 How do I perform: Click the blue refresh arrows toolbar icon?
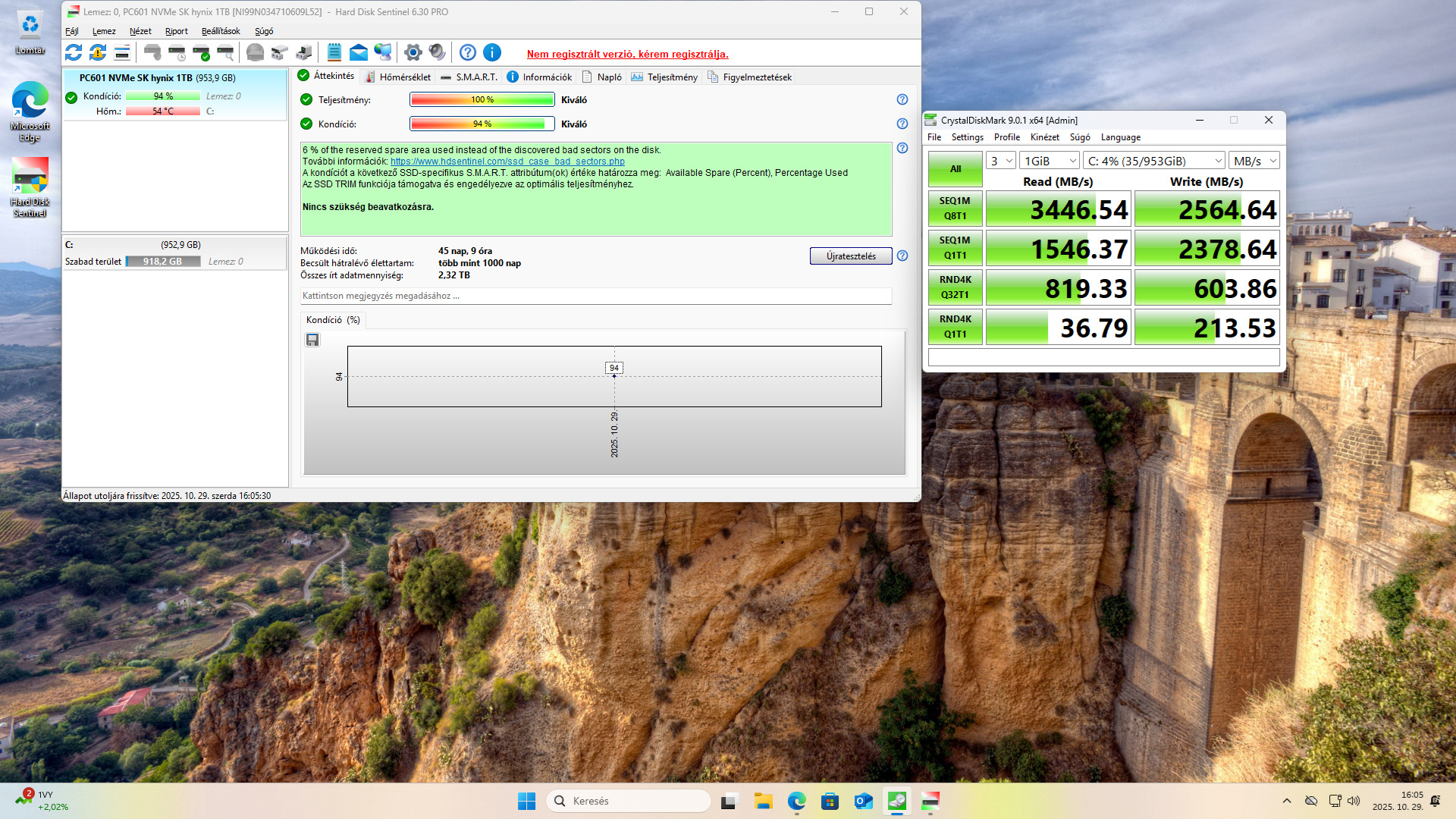[74, 52]
